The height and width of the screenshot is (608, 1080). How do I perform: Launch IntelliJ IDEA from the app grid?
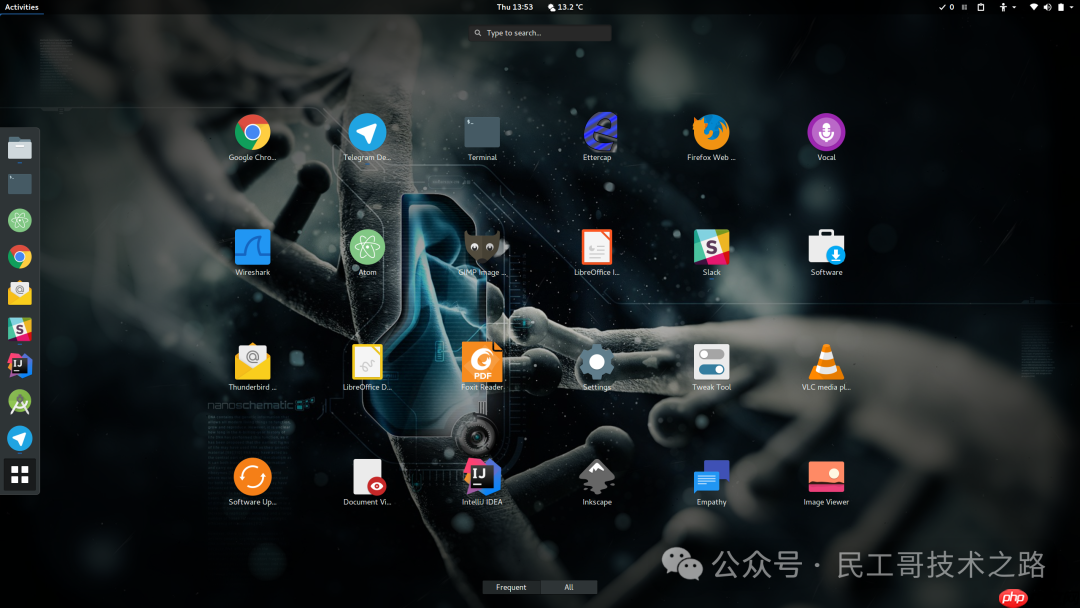pyautogui.click(x=482, y=476)
